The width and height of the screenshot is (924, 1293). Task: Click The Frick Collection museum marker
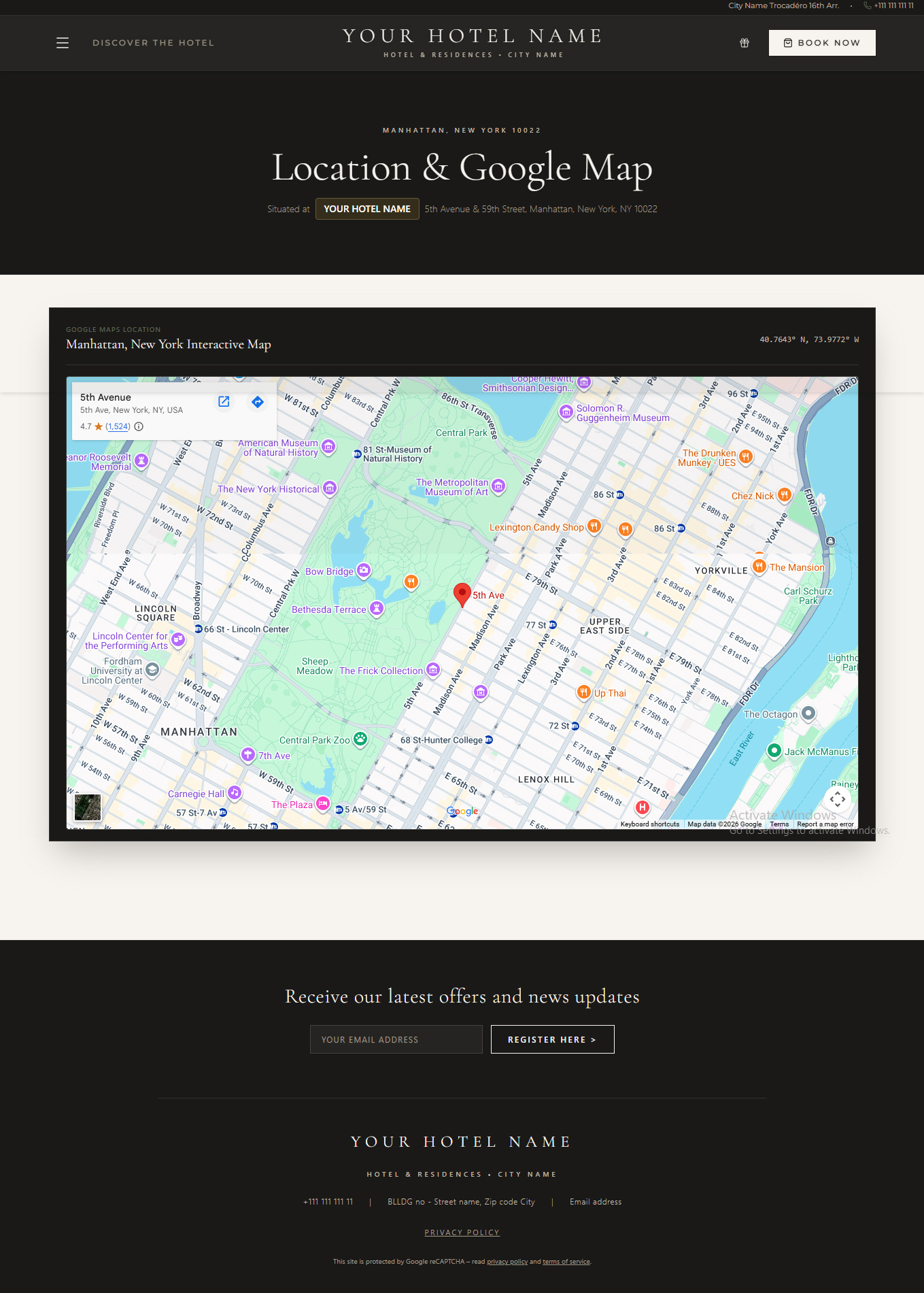coord(433,669)
